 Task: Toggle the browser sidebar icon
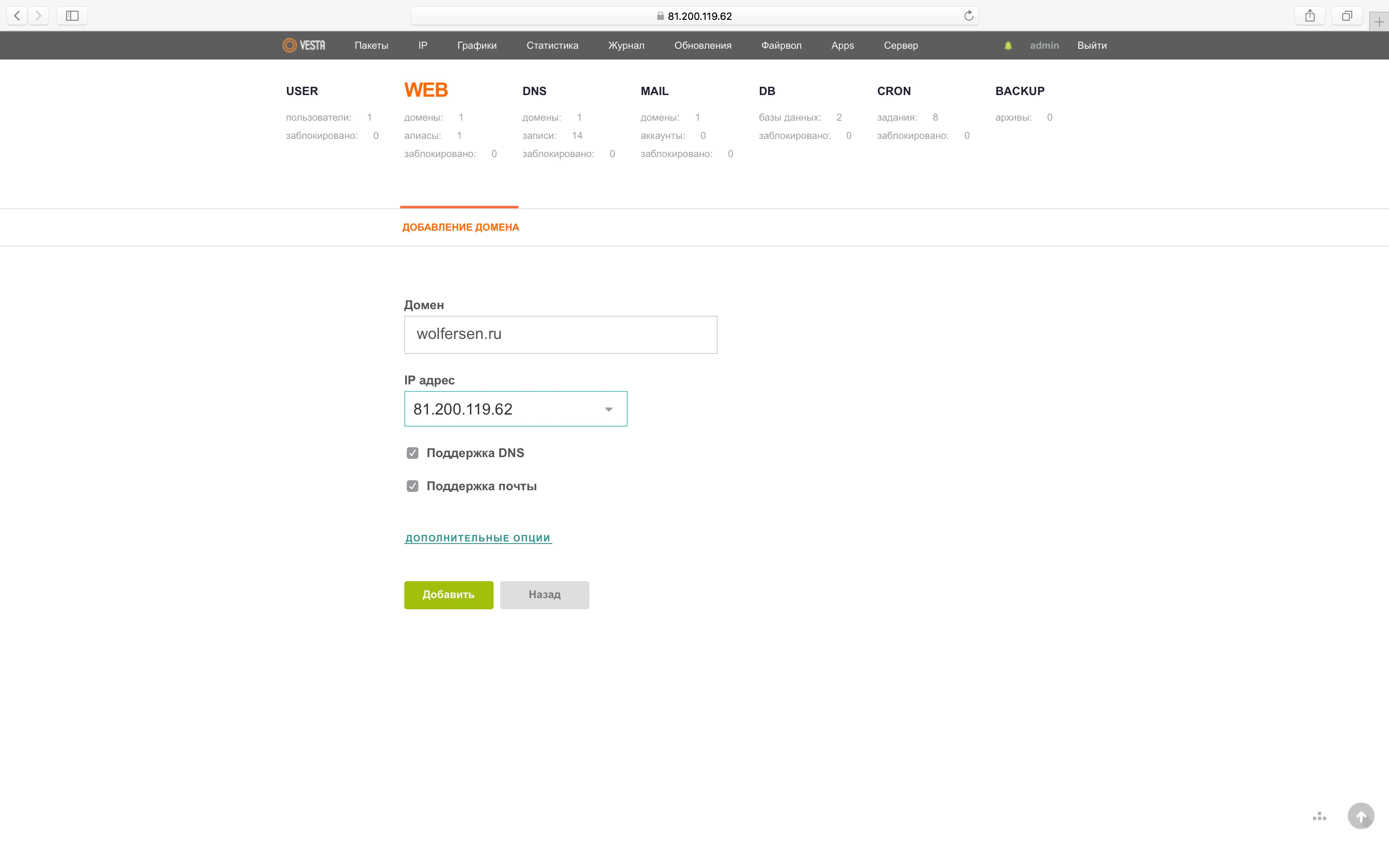click(x=72, y=16)
